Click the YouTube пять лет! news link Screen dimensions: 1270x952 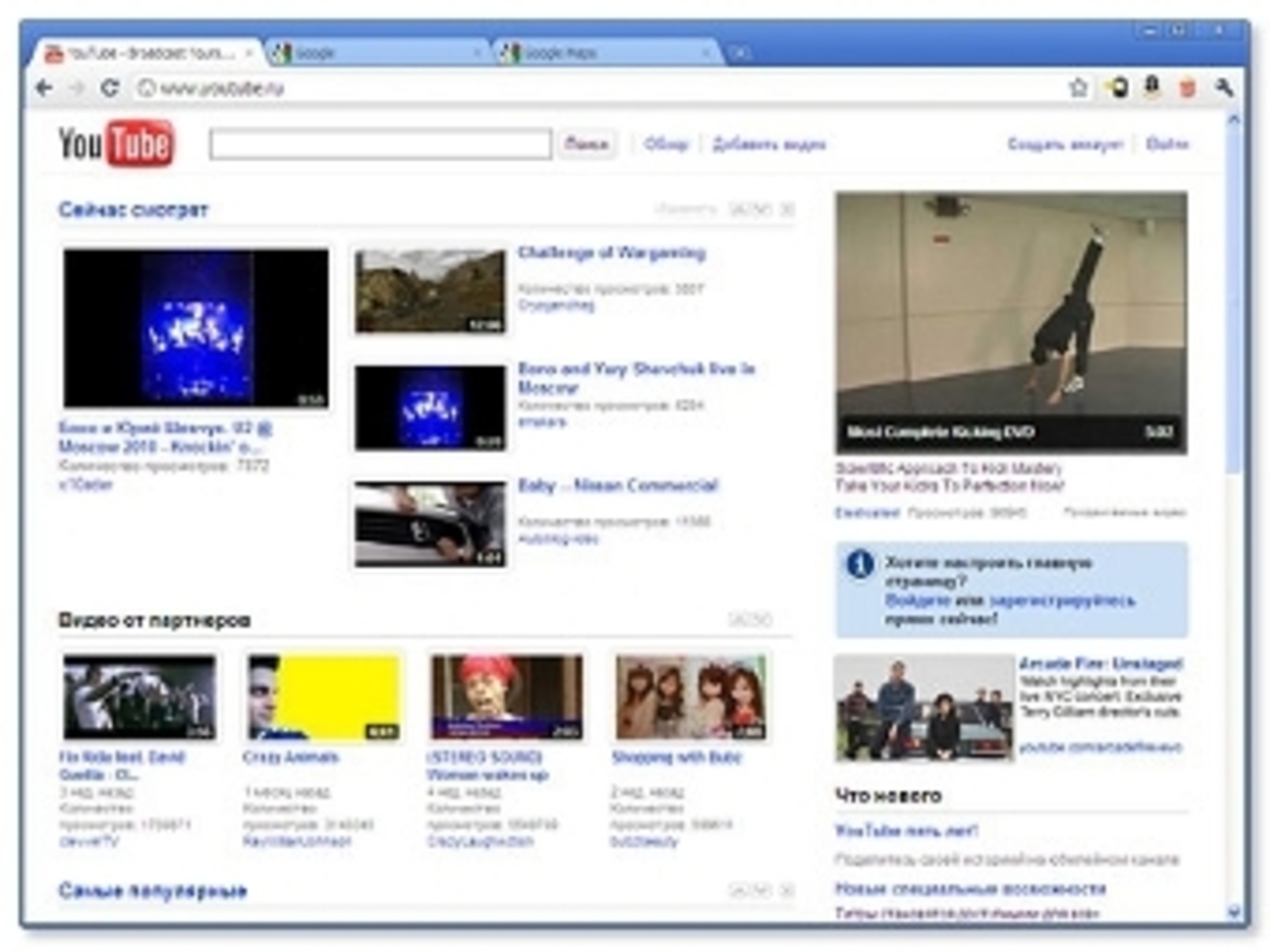pyautogui.click(x=906, y=831)
